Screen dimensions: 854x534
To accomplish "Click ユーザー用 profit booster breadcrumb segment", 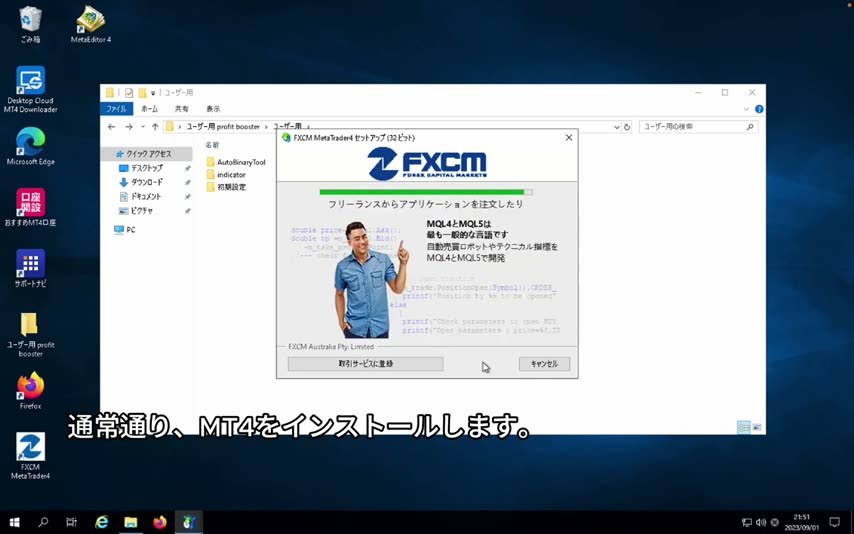I will pyautogui.click(x=223, y=126).
